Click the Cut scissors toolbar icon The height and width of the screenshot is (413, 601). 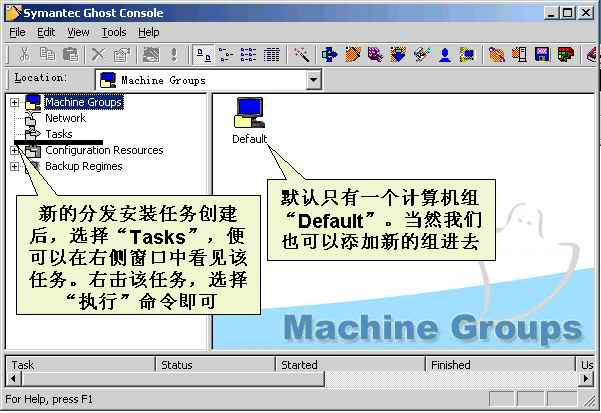(25, 55)
